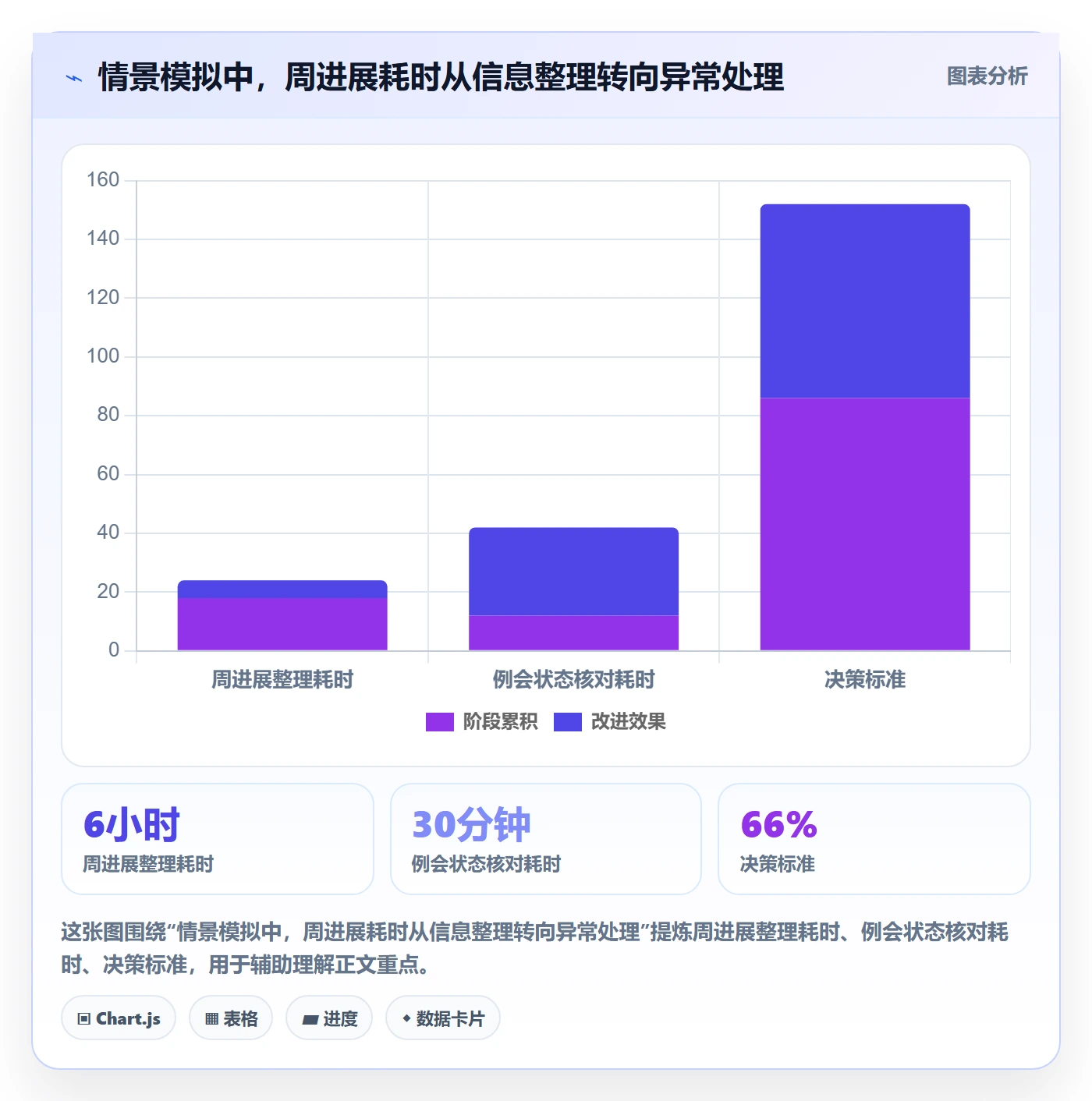Click the square icon in the Chart.js chip
The height and width of the screenshot is (1101, 1092).
pos(84,1019)
